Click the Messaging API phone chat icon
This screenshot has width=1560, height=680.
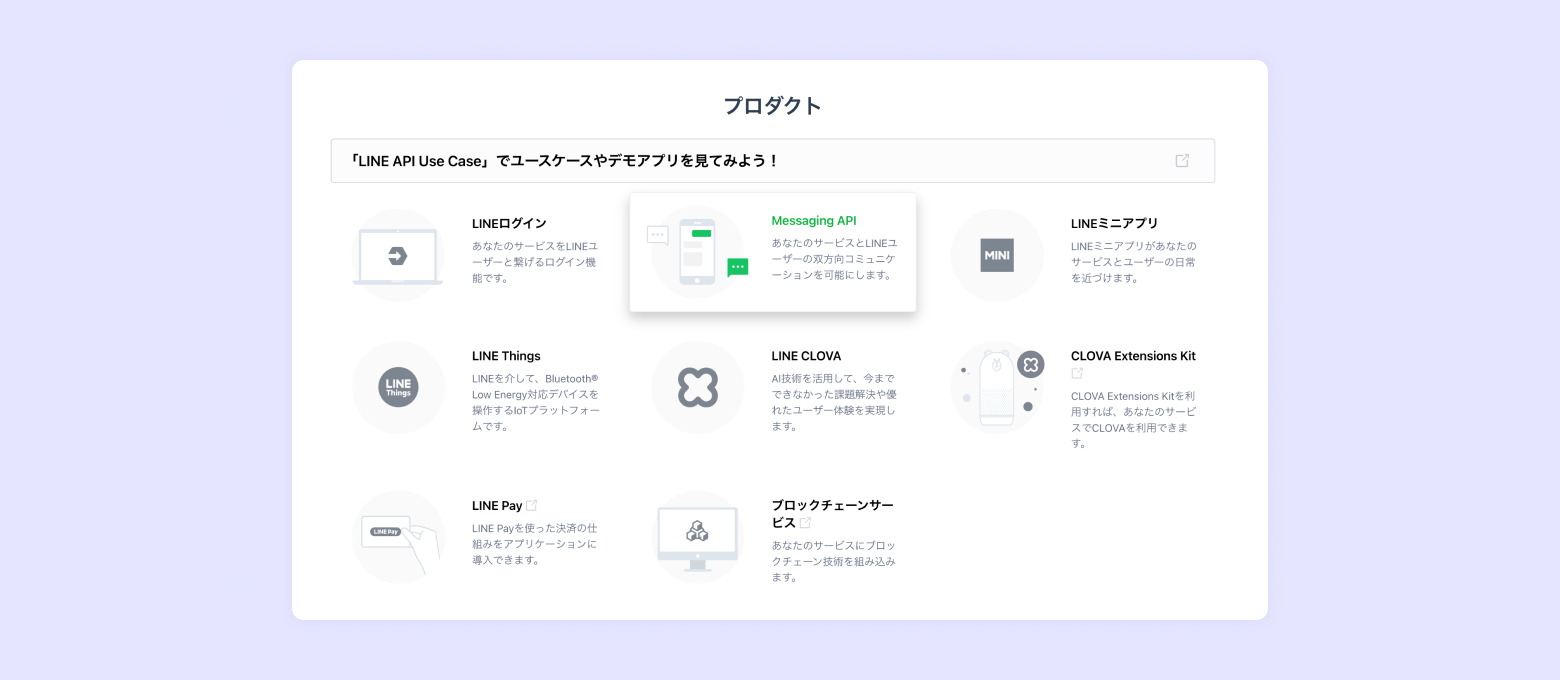698,252
